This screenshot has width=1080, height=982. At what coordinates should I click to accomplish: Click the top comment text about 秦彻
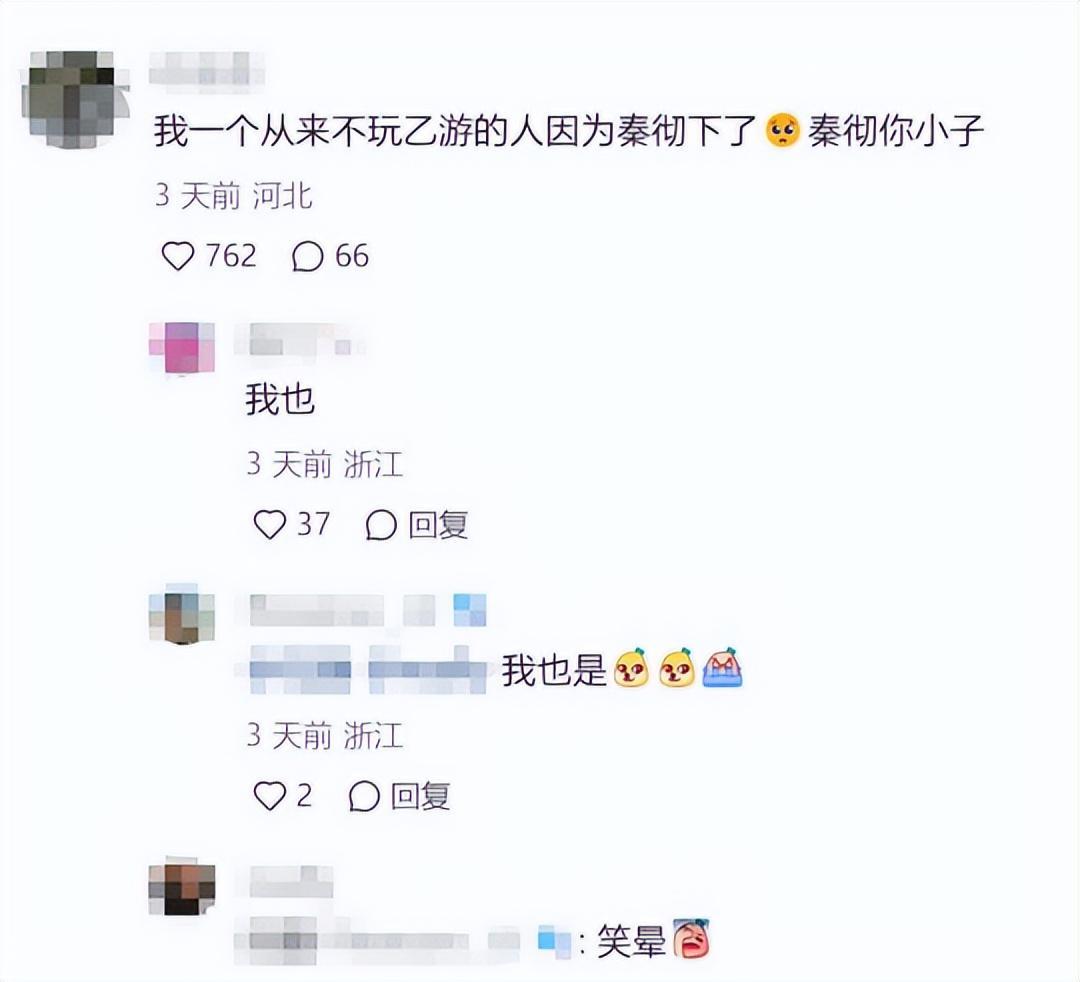[568, 131]
